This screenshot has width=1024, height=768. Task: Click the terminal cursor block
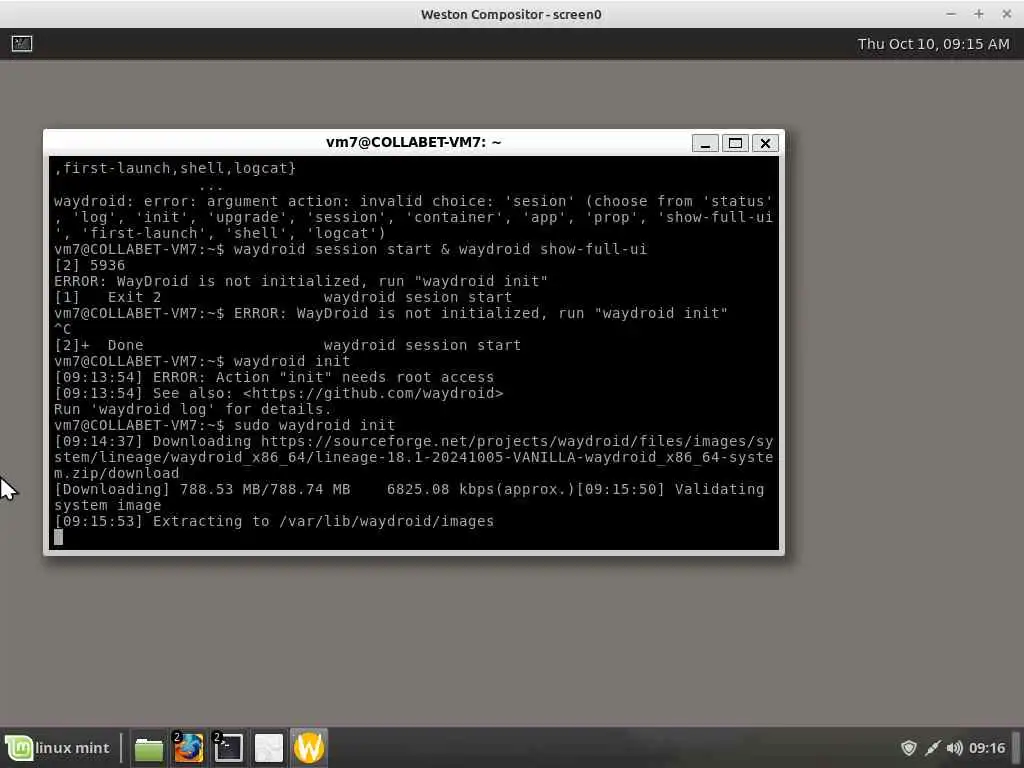58,537
